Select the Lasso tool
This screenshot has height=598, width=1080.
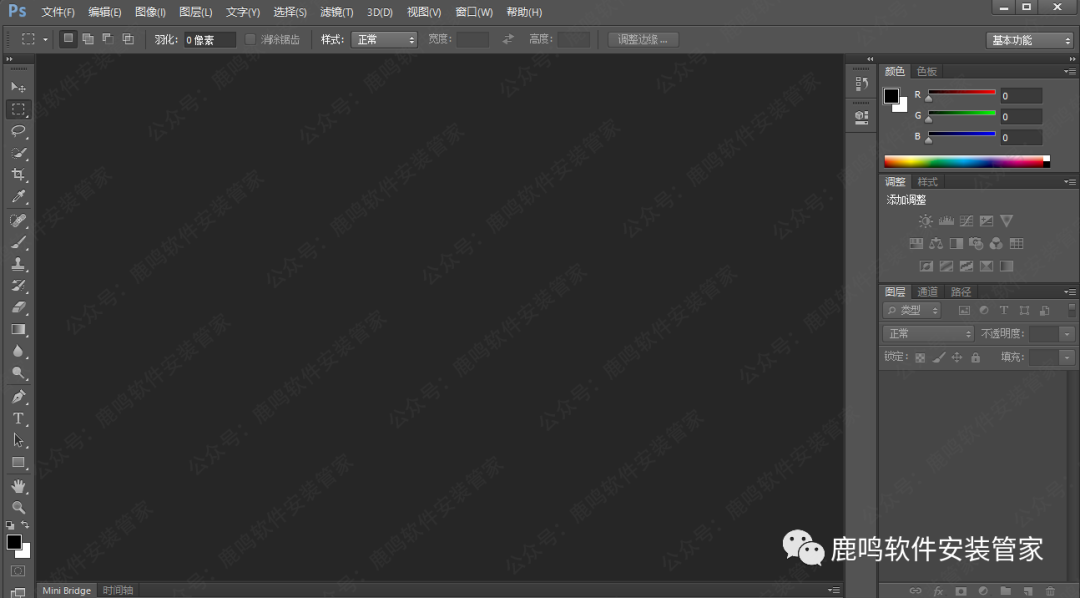(x=18, y=131)
